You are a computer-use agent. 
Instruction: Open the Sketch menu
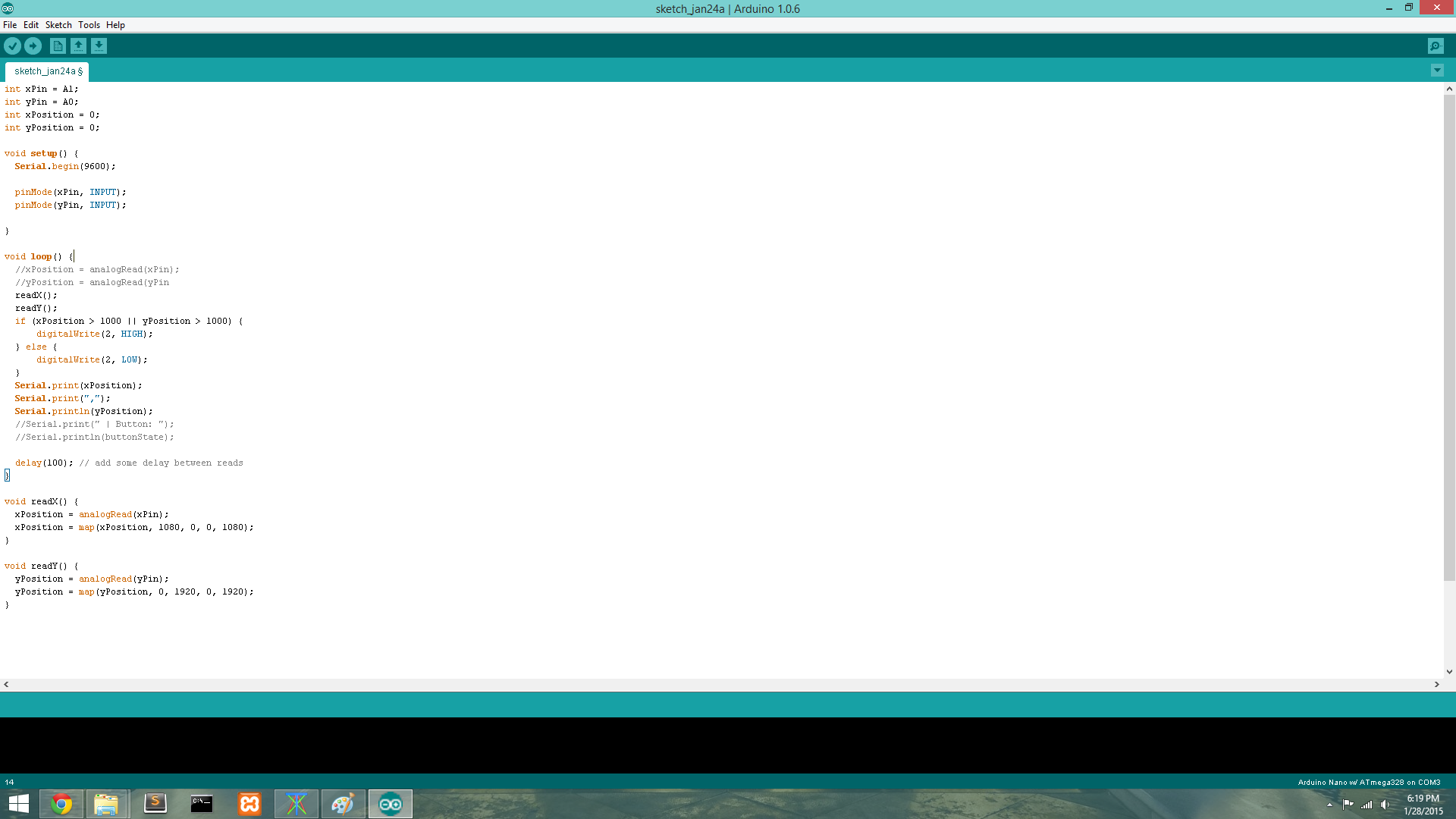click(58, 25)
